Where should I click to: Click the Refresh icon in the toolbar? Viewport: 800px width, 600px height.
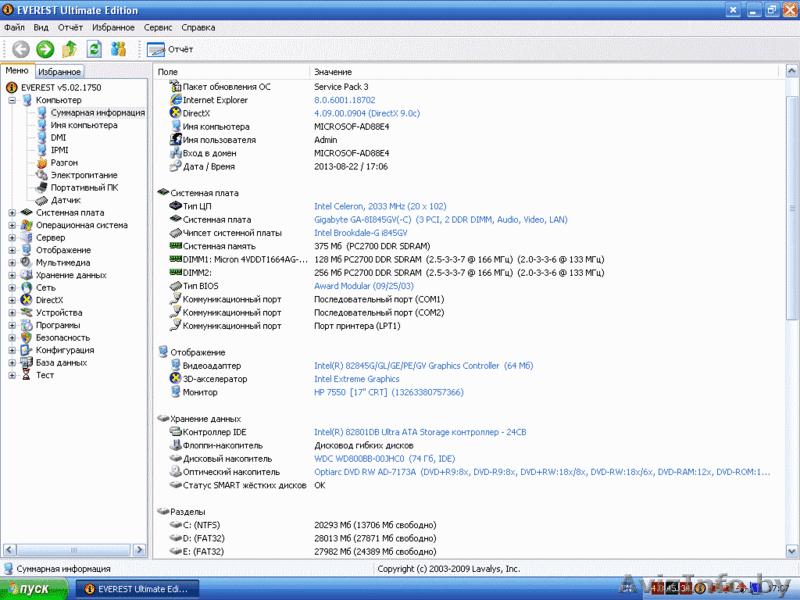tap(94, 49)
